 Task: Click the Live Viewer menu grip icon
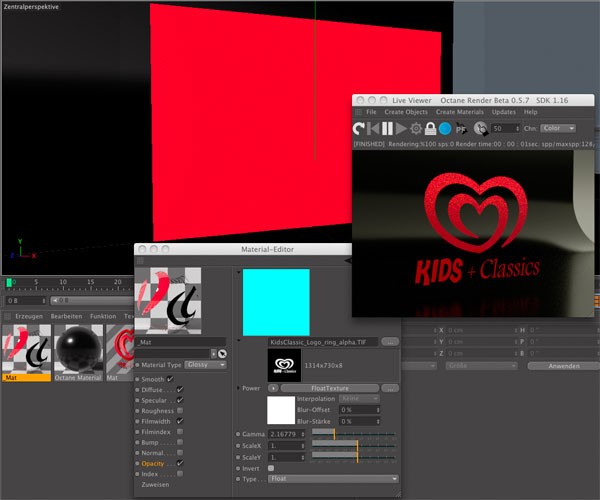pyautogui.click(x=359, y=112)
